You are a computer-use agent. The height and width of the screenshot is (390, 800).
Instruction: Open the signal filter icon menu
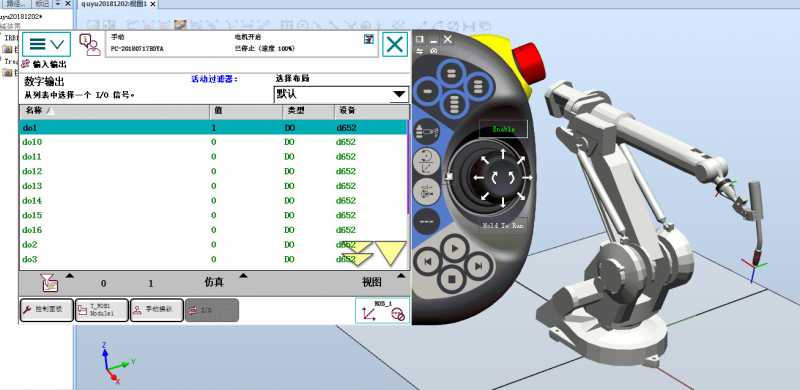tap(50, 282)
